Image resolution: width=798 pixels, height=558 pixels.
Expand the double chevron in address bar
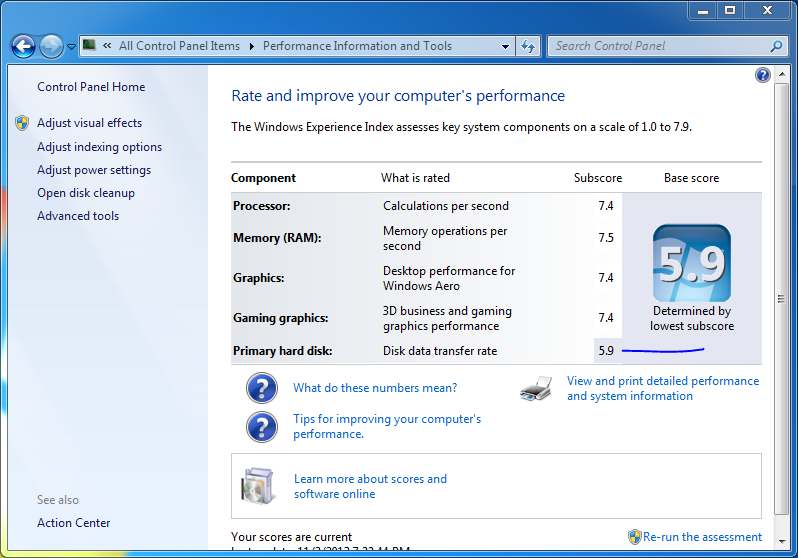pyautogui.click(x=107, y=46)
